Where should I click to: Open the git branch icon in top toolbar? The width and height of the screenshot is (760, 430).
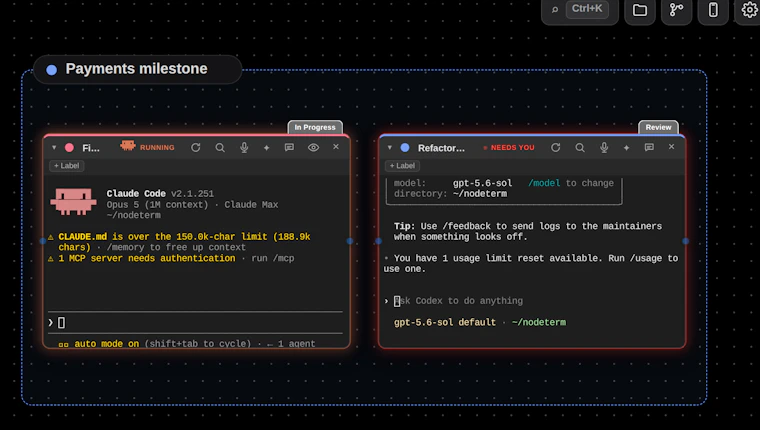point(676,10)
